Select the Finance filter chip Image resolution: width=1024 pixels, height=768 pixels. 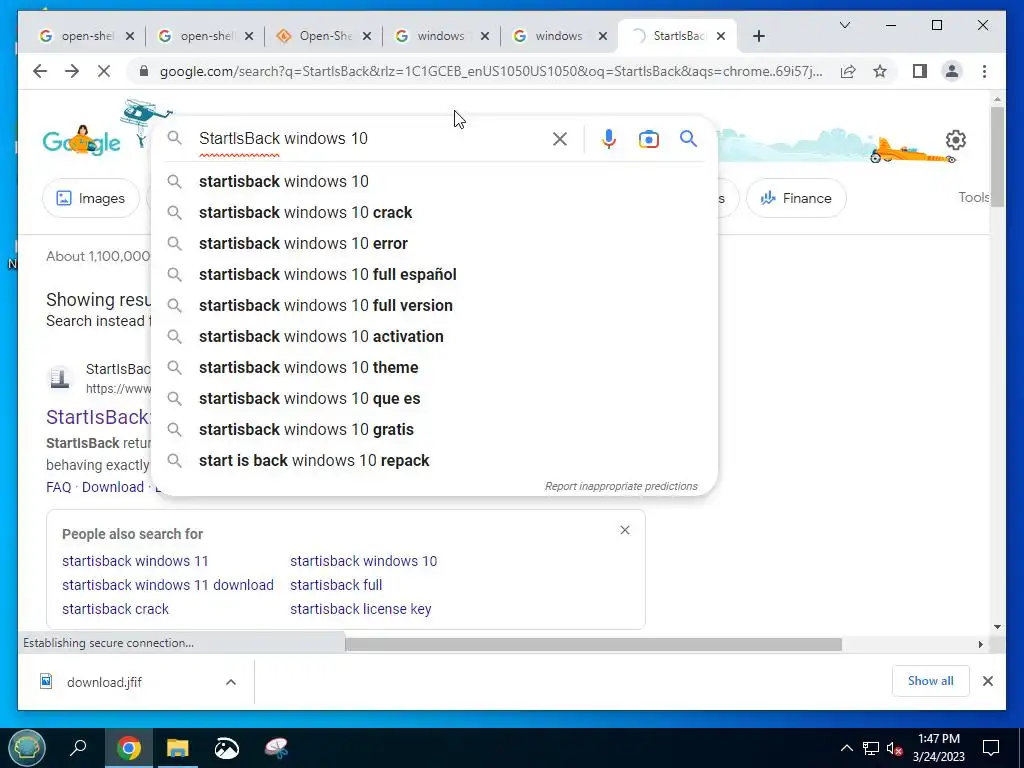coord(796,198)
